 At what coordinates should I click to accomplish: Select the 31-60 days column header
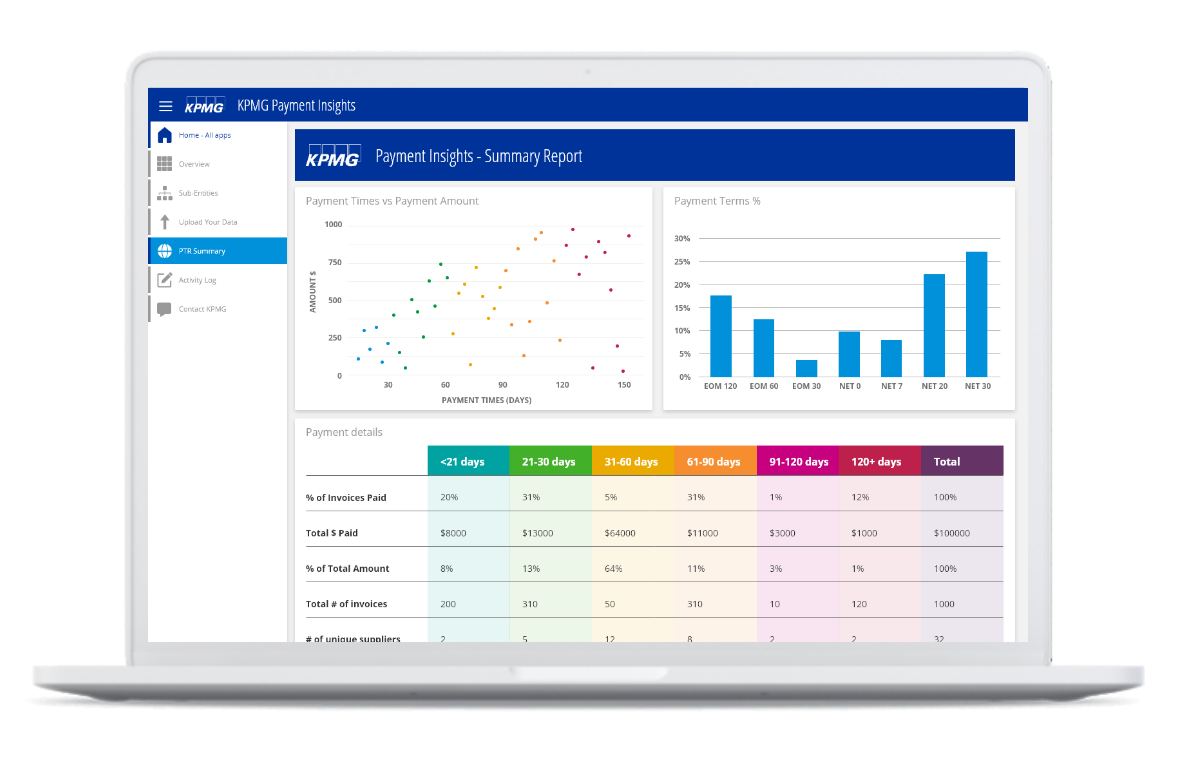pyautogui.click(x=632, y=461)
